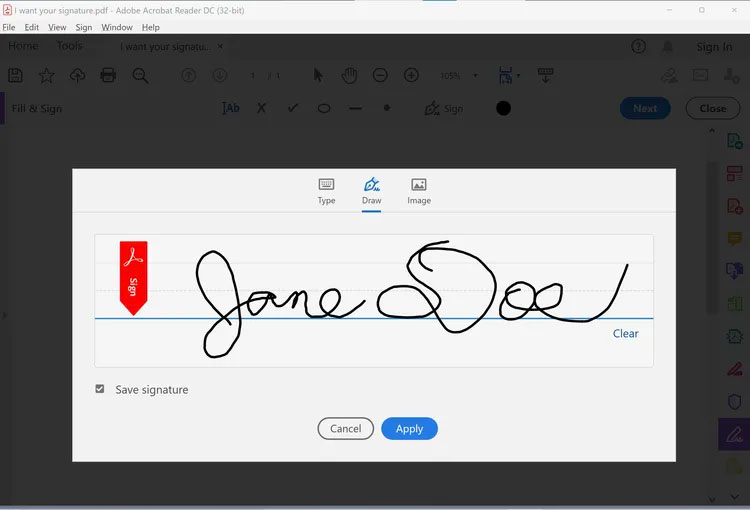Toggle the Save signature checkbox
Screen dimensions: 750x510
[100, 389]
